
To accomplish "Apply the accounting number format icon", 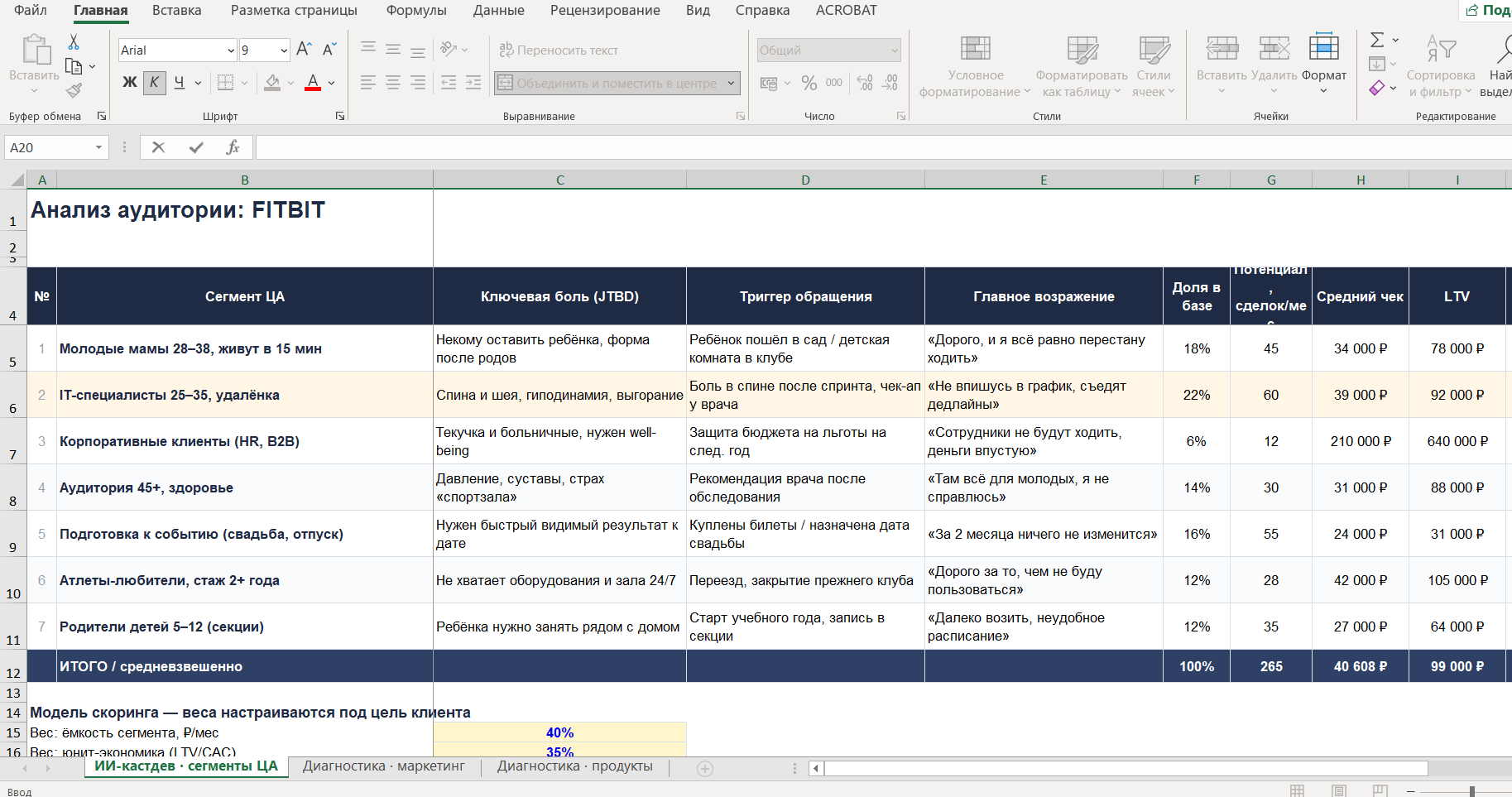I will click(769, 83).
